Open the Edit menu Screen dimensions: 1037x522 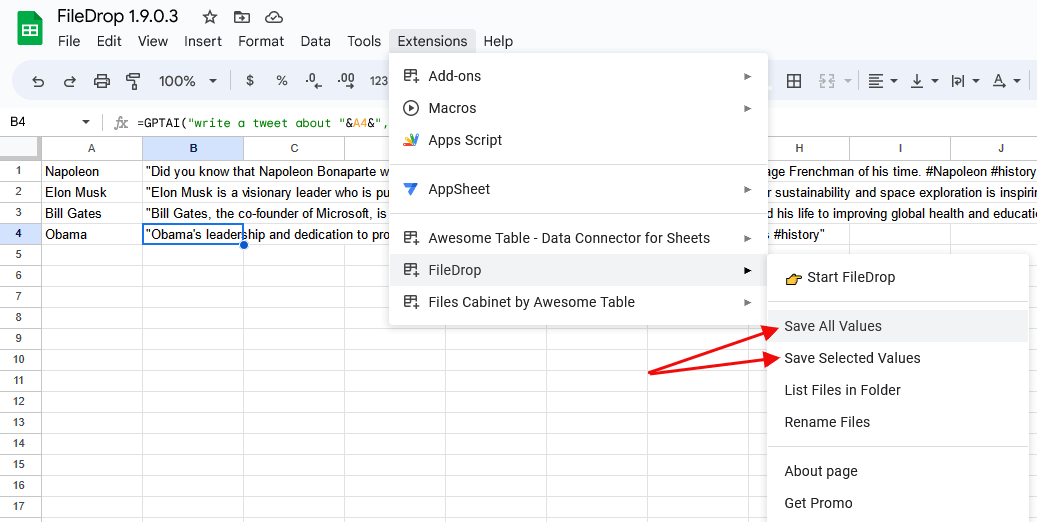tap(109, 41)
